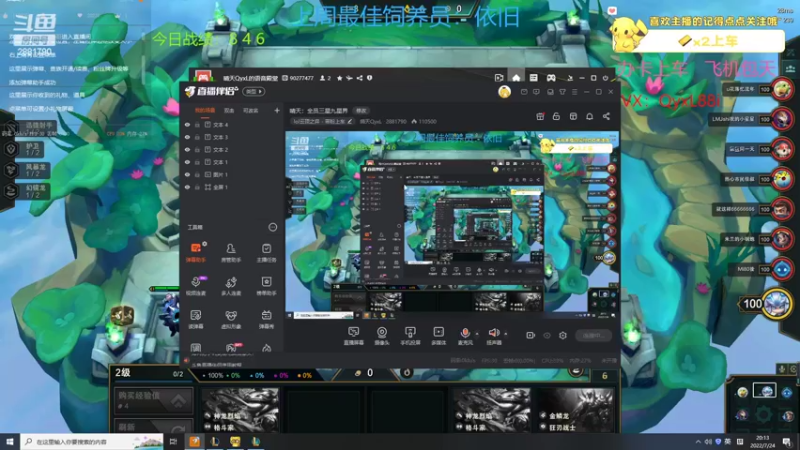
Task: Toggle preview eye icon near settings gear
Action: pos(546,335)
